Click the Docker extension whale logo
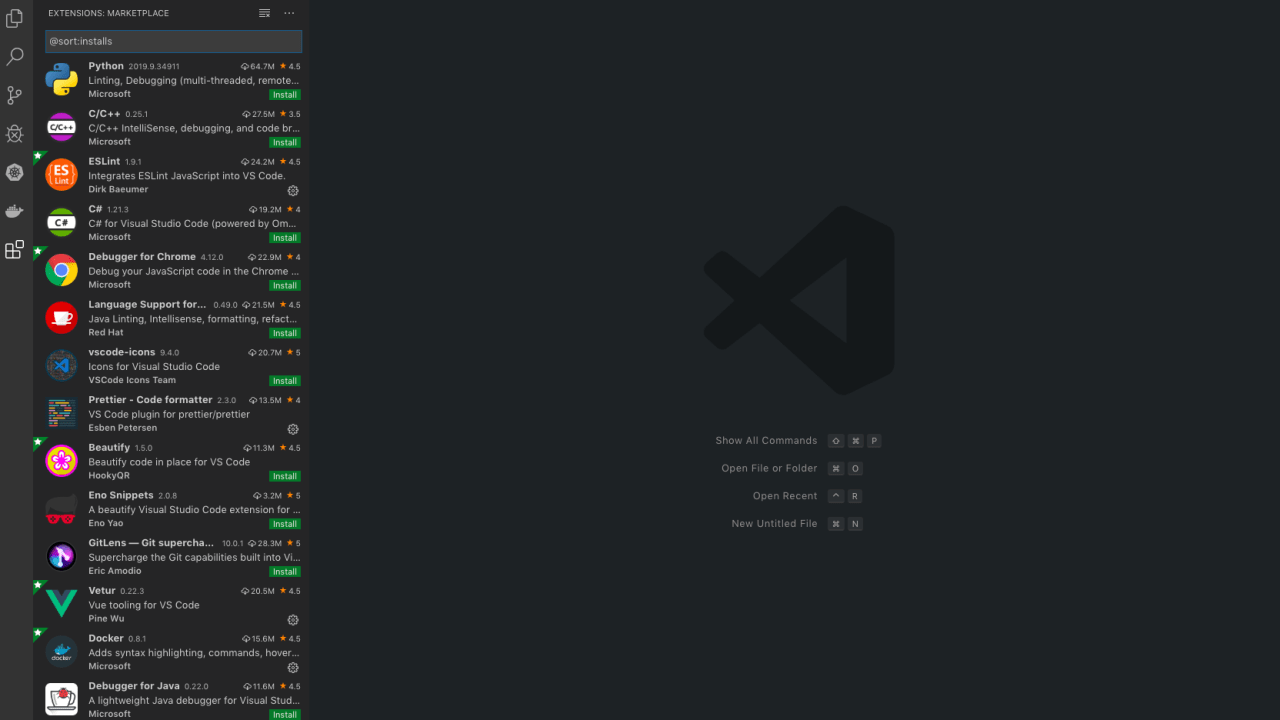 coord(61,652)
